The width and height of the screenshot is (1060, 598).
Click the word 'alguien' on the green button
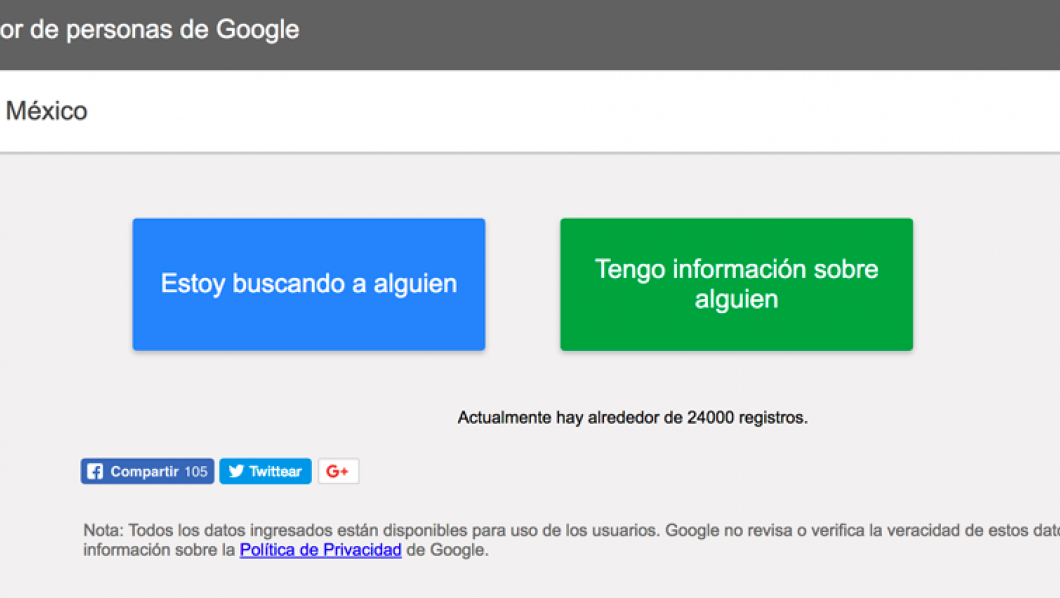click(736, 300)
